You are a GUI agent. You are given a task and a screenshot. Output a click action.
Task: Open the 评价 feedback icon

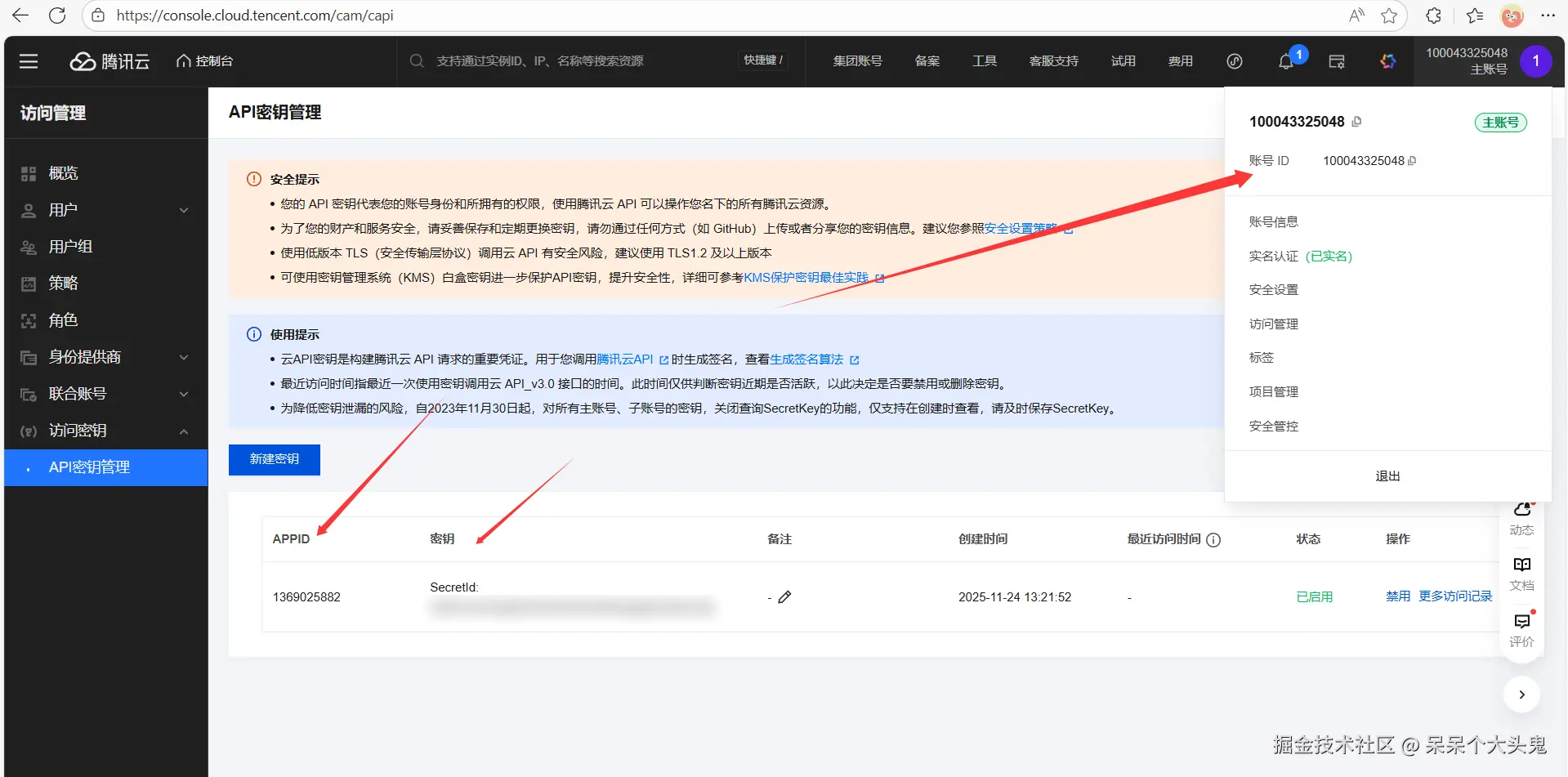1521,630
